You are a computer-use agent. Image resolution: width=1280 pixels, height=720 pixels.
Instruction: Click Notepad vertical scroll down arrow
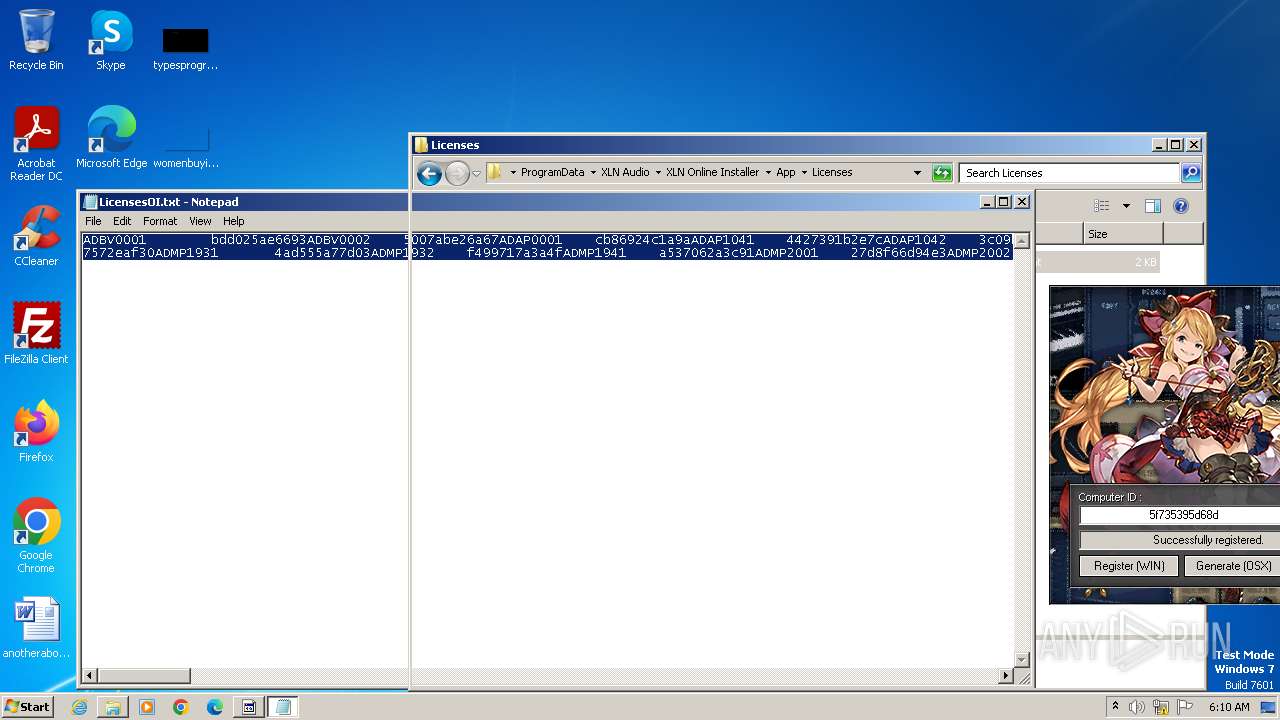[x=1021, y=660]
